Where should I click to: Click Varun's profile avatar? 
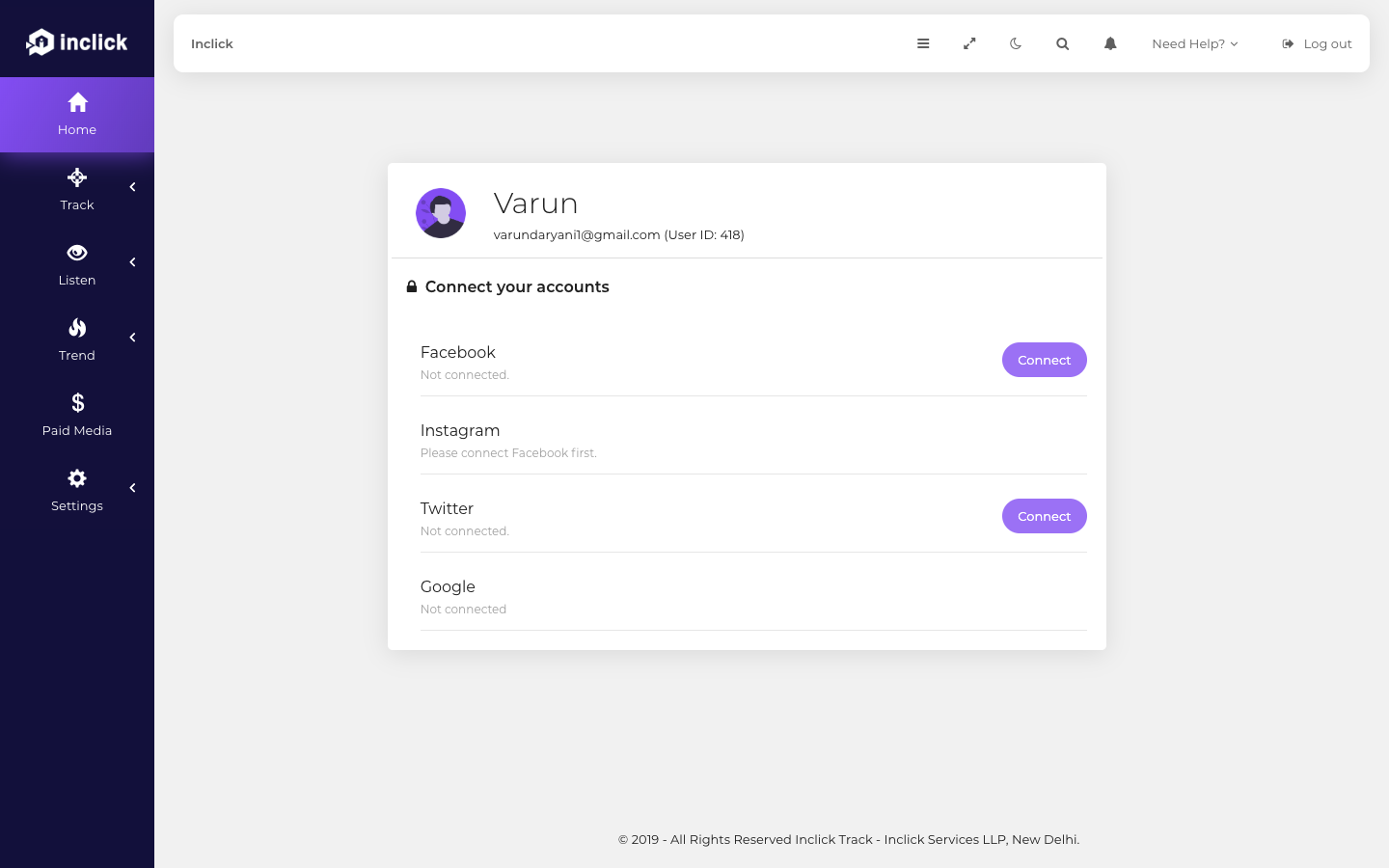point(441,213)
